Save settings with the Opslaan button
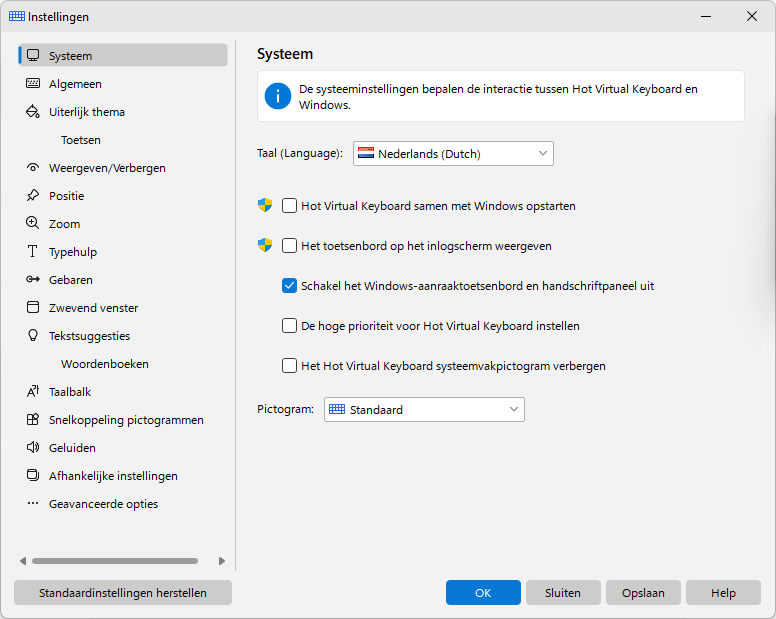 pos(643,593)
